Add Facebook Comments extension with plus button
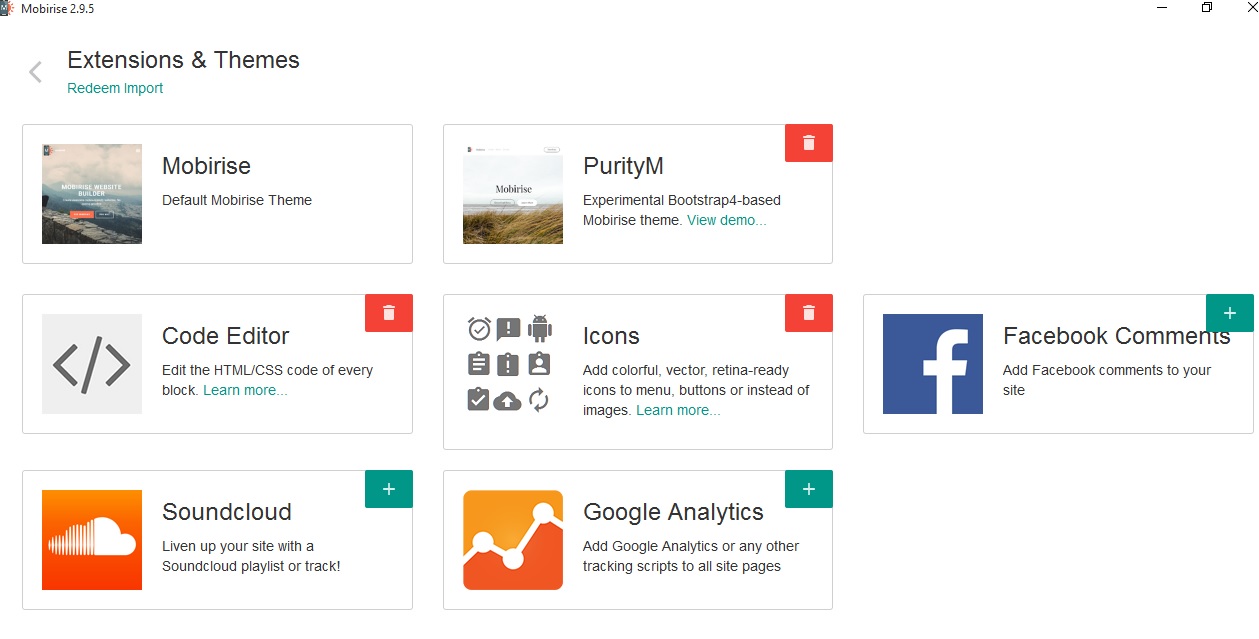 [1230, 313]
